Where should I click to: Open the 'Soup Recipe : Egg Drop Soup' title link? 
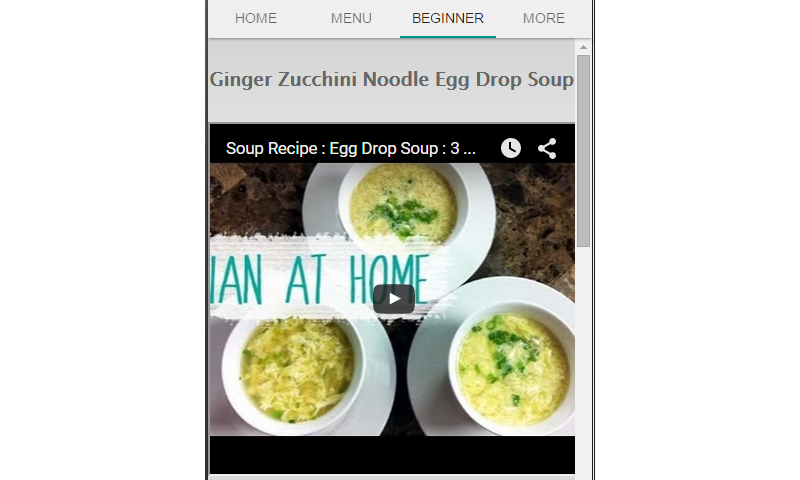coord(351,148)
